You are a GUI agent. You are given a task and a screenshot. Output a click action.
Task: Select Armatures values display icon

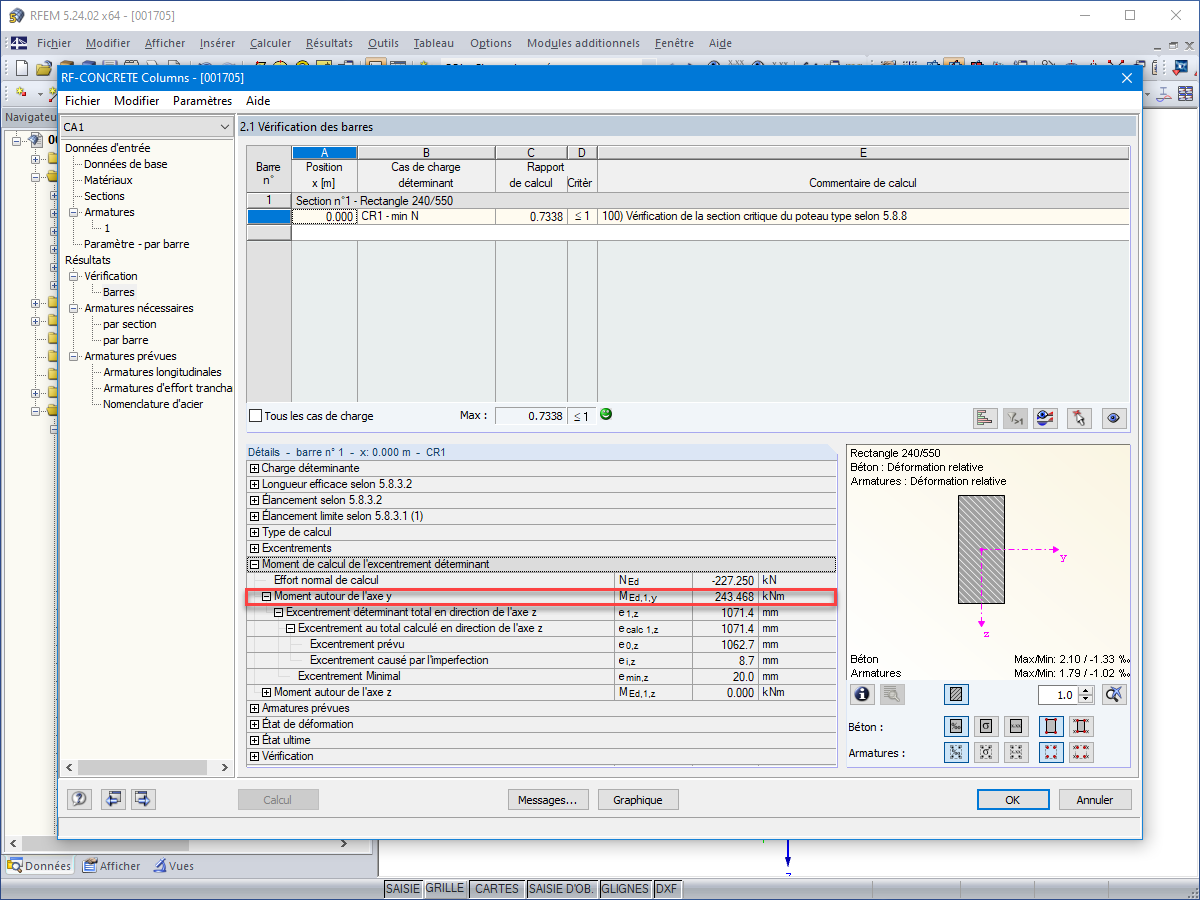1016,753
